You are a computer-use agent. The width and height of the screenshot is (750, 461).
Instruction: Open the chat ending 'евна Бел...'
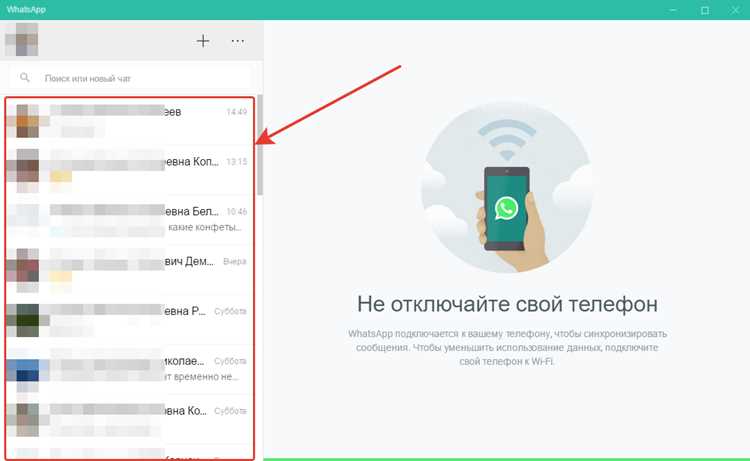coord(129,220)
